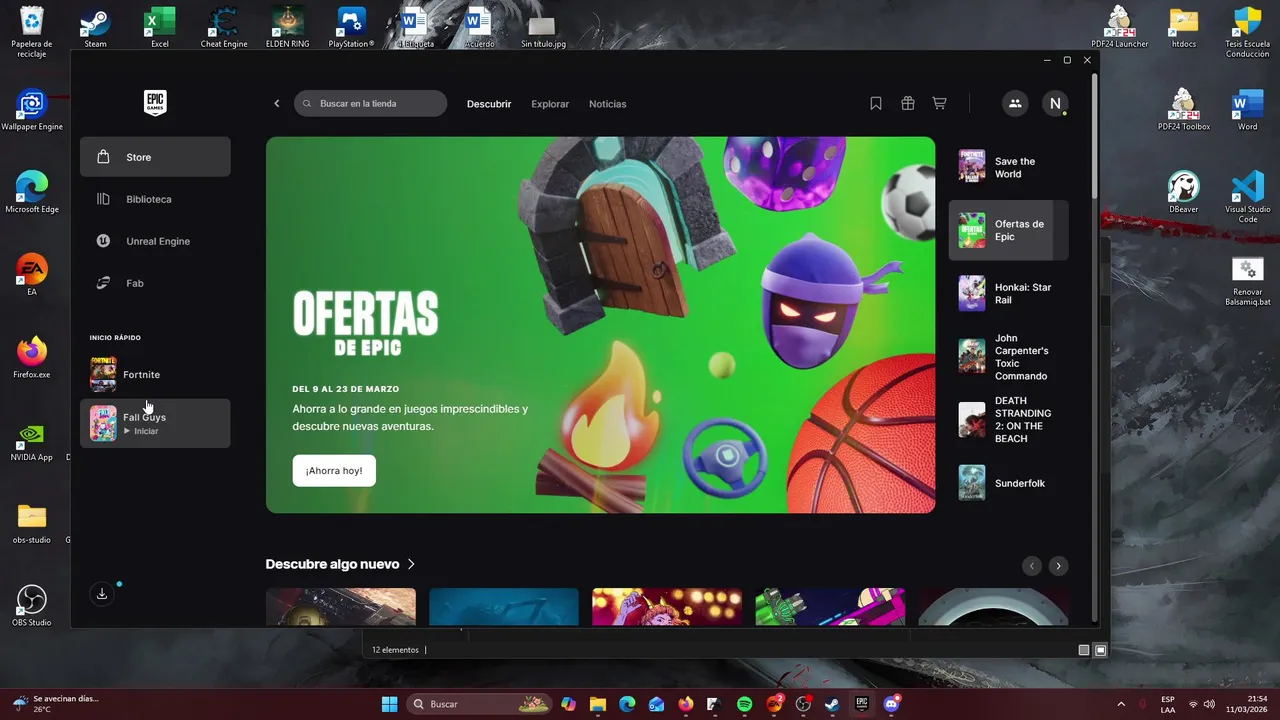Open the shopping cart
The image size is (1280, 720).
pyautogui.click(x=939, y=103)
